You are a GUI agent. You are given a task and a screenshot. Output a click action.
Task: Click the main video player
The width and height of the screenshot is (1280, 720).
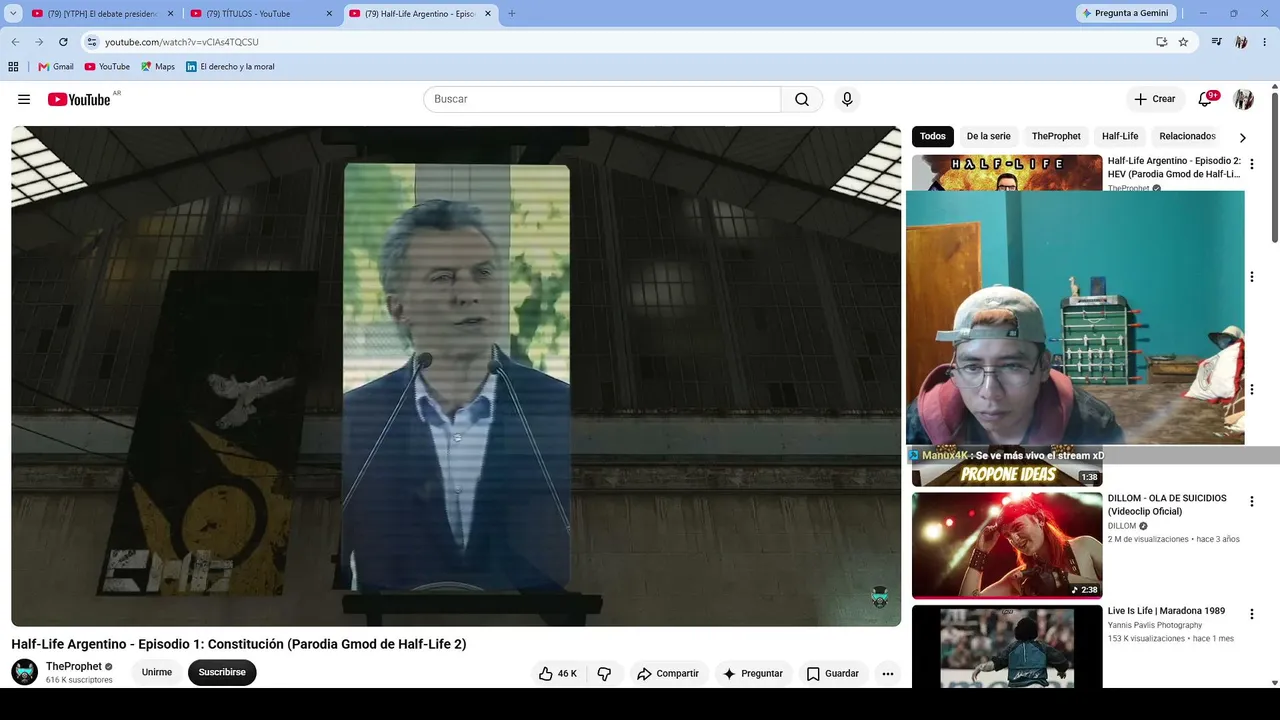456,376
